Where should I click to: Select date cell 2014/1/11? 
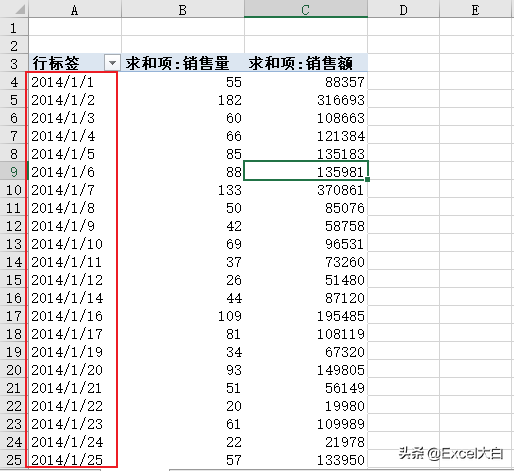[x=75, y=262]
